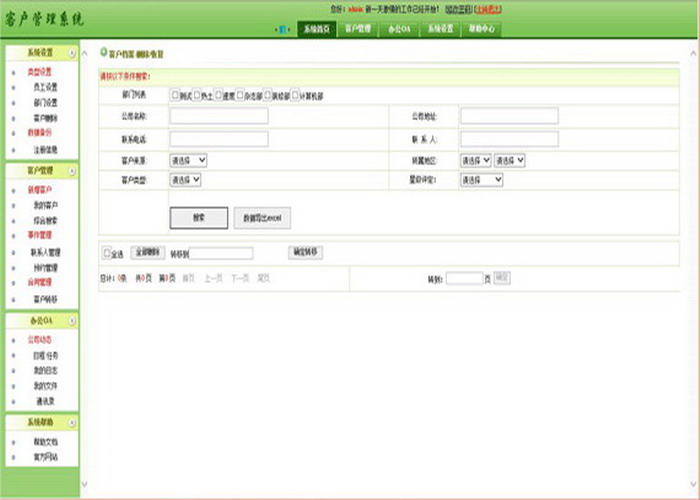Open the 客户来源 dropdown
The height and width of the screenshot is (500, 700).
(x=188, y=159)
